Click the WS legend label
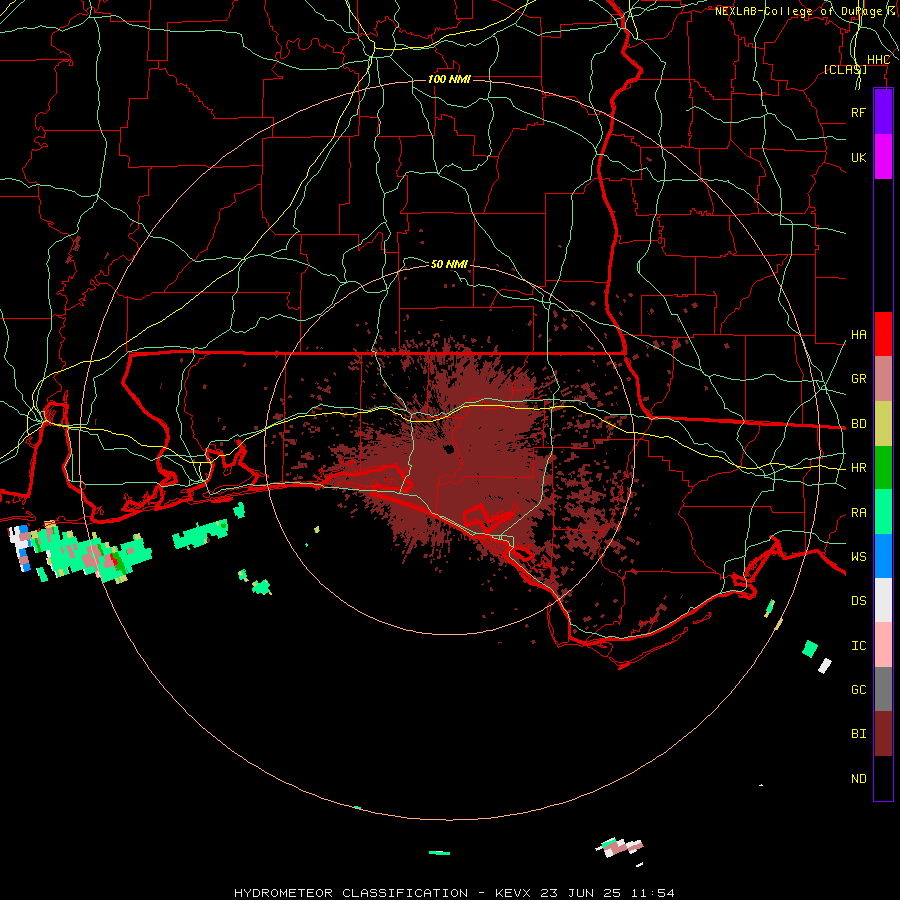 tap(858, 557)
